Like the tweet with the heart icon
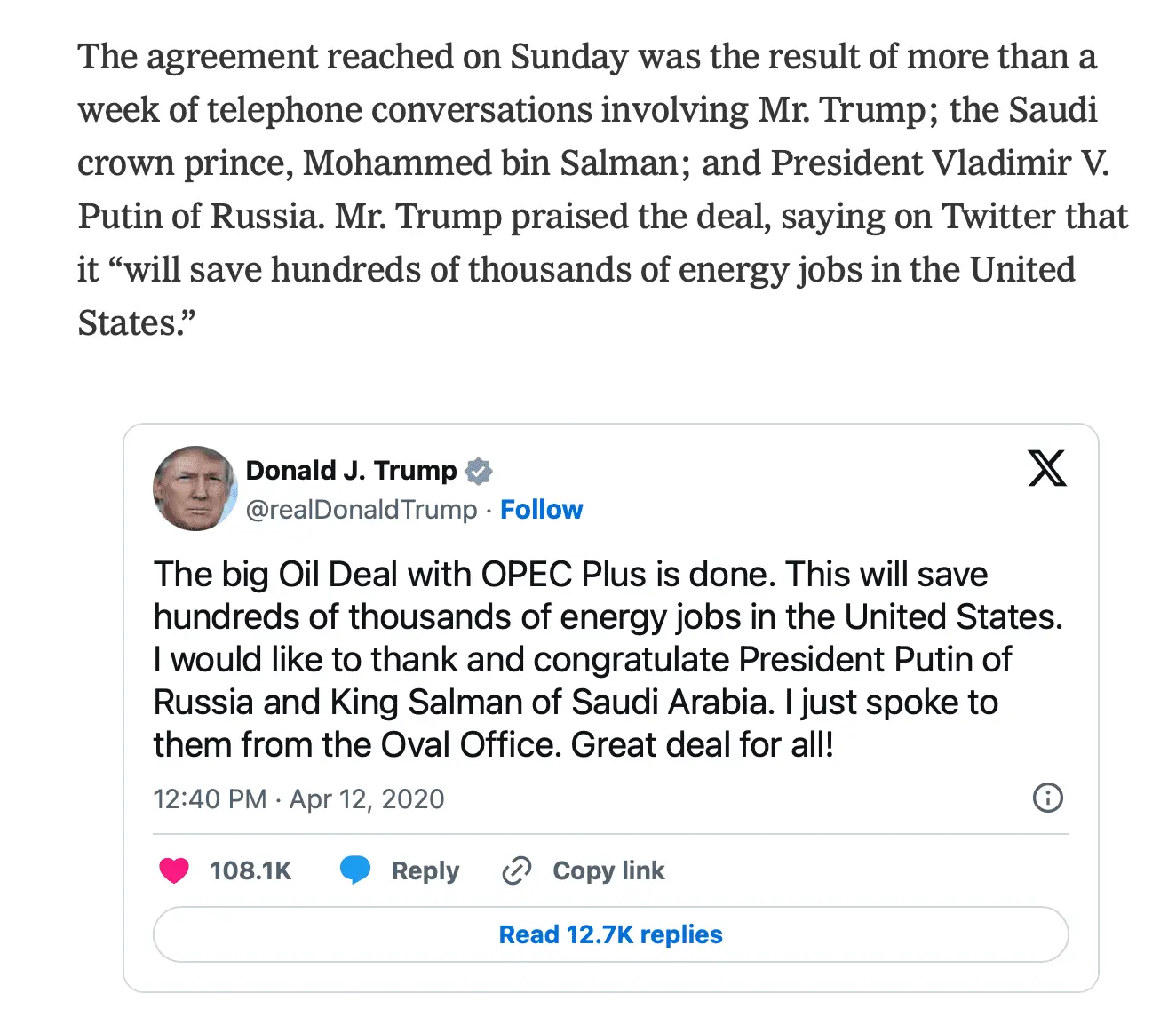The width and height of the screenshot is (1176, 1009). click(x=174, y=870)
